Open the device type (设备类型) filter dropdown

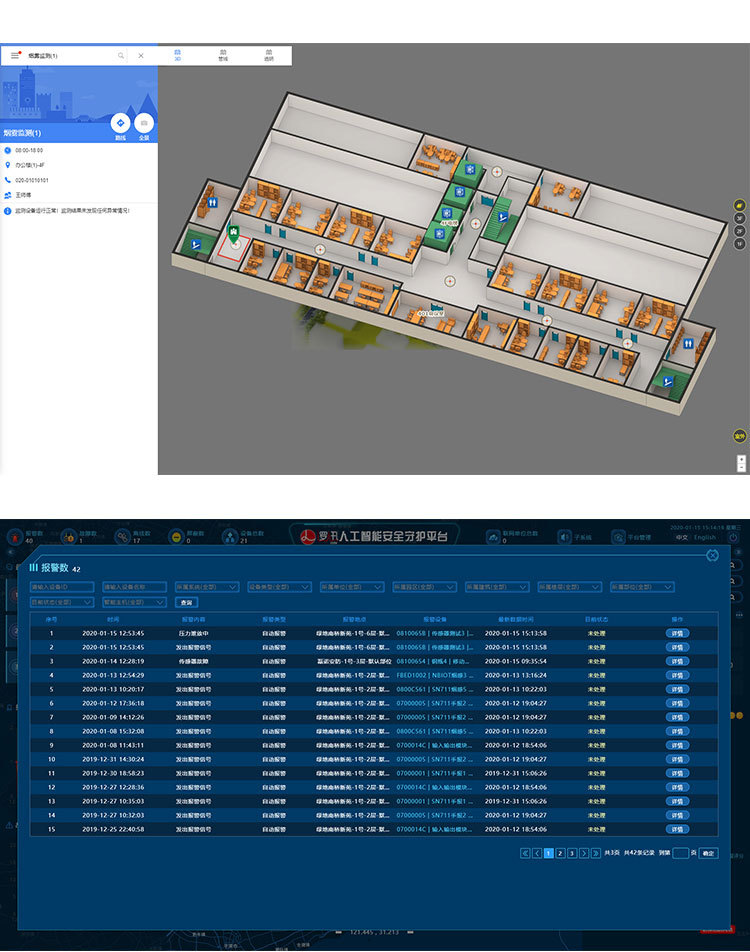(279, 587)
